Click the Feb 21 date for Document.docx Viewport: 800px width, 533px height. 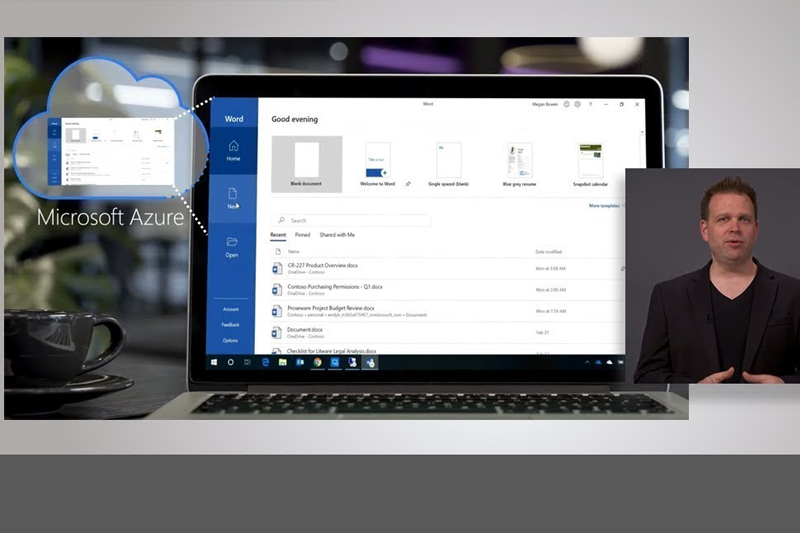click(542, 333)
